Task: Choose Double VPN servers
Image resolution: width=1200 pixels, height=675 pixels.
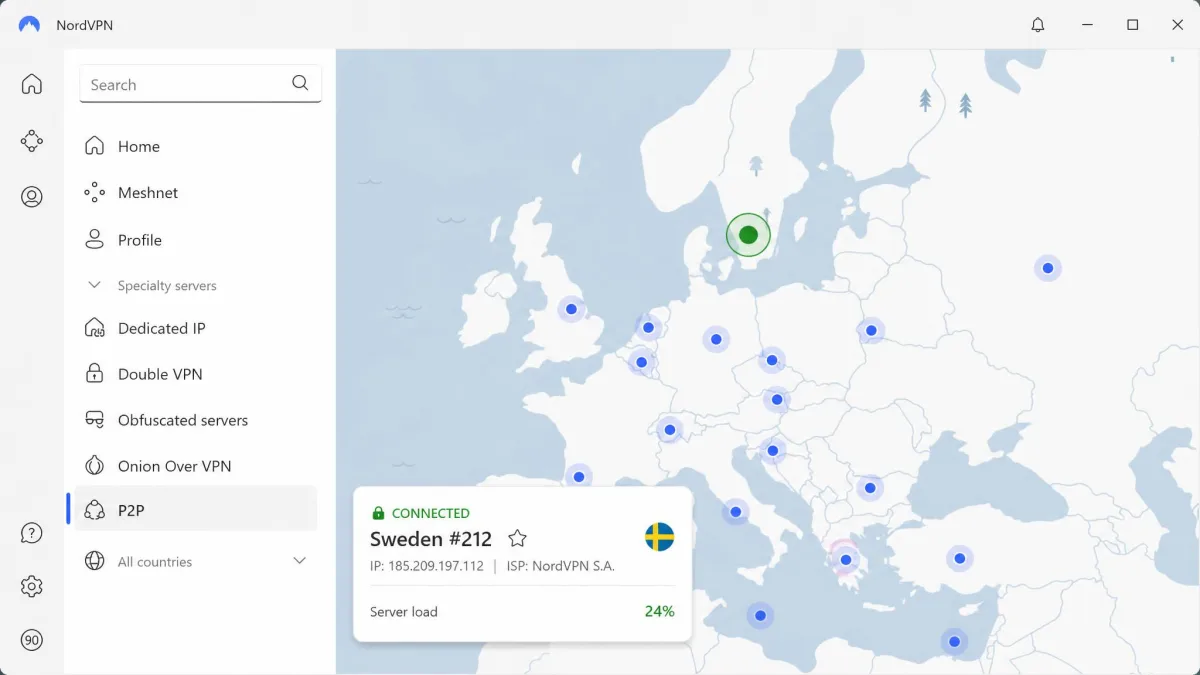Action: (x=196, y=374)
